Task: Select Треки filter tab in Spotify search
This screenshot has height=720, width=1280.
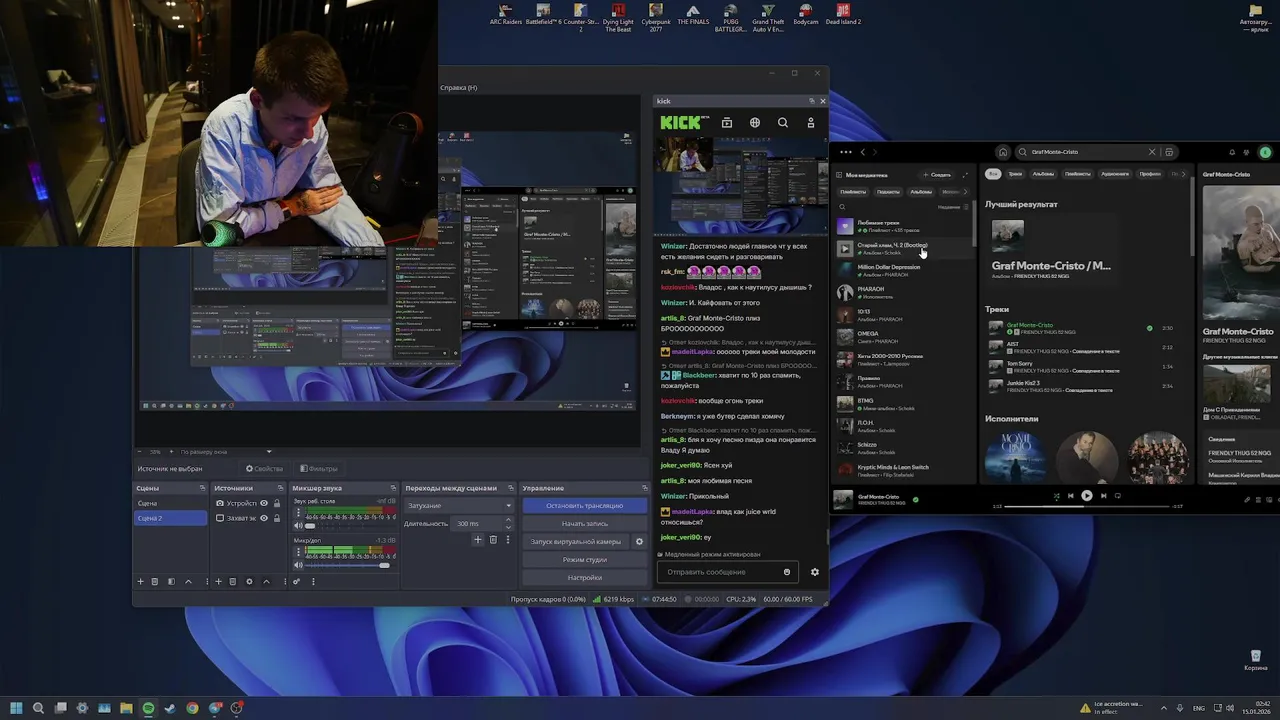Action: pyautogui.click(x=1015, y=174)
